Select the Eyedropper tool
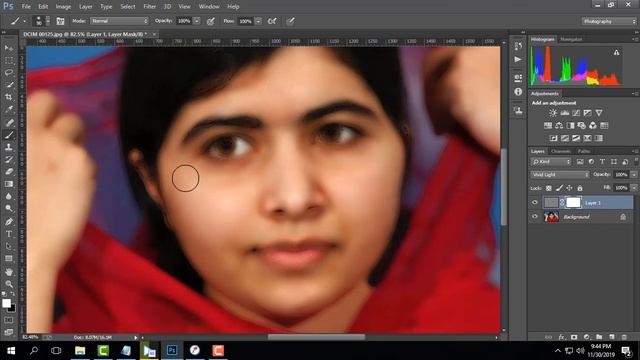 tap(9, 109)
